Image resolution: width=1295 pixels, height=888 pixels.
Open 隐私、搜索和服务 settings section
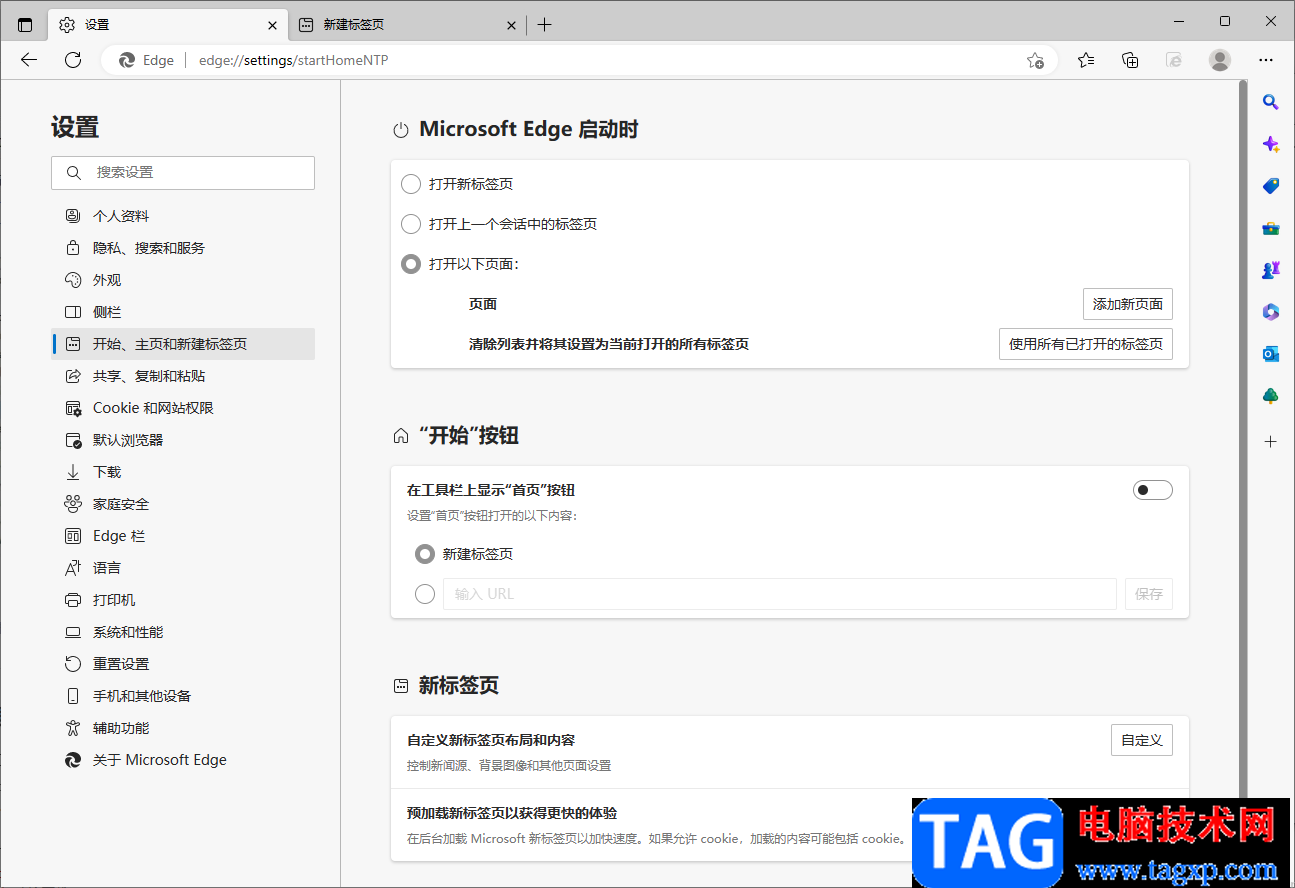tap(183, 248)
